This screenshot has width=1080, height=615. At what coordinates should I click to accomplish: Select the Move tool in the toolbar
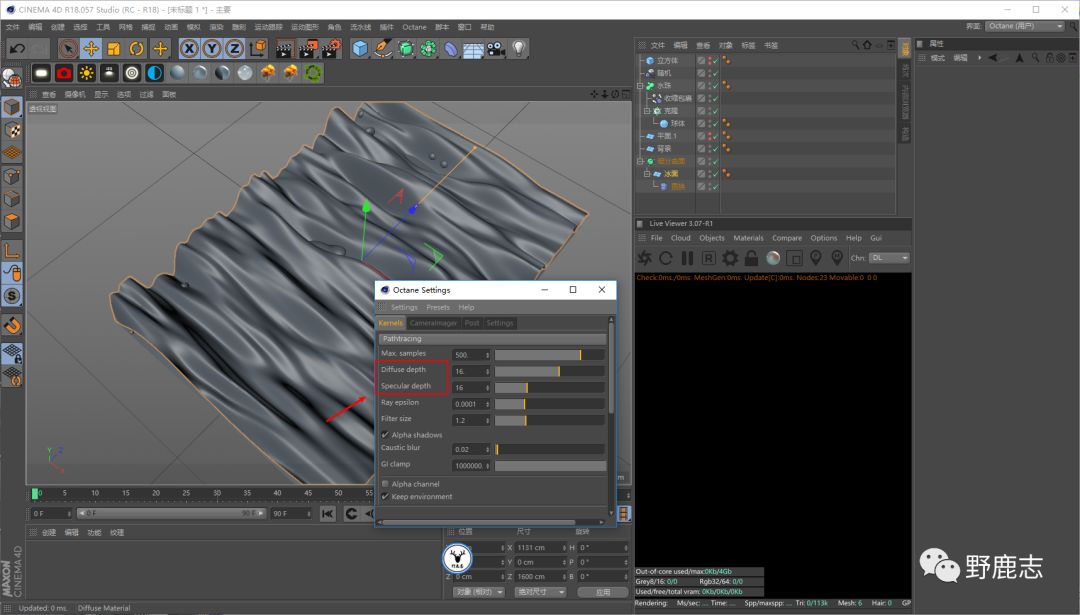(x=91, y=48)
